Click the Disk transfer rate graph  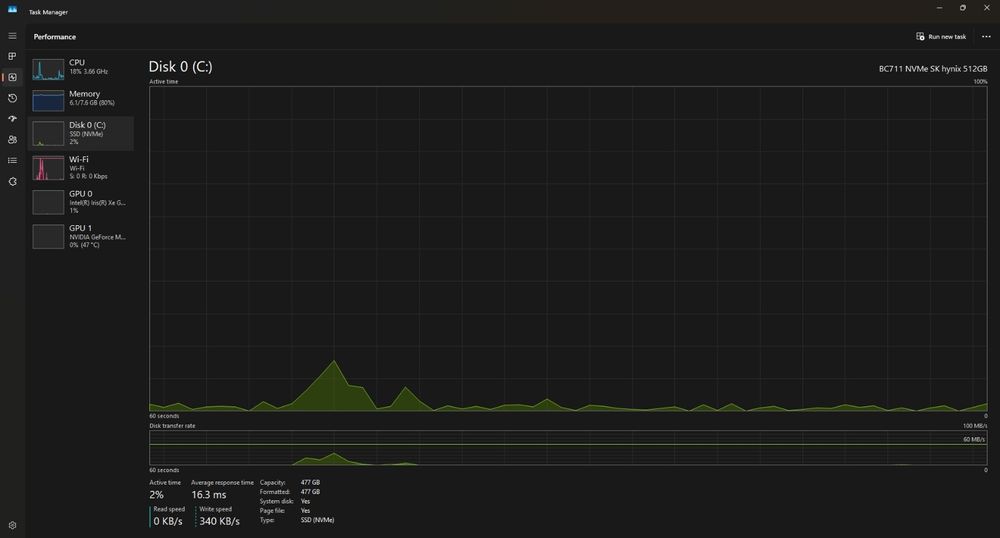click(568, 447)
